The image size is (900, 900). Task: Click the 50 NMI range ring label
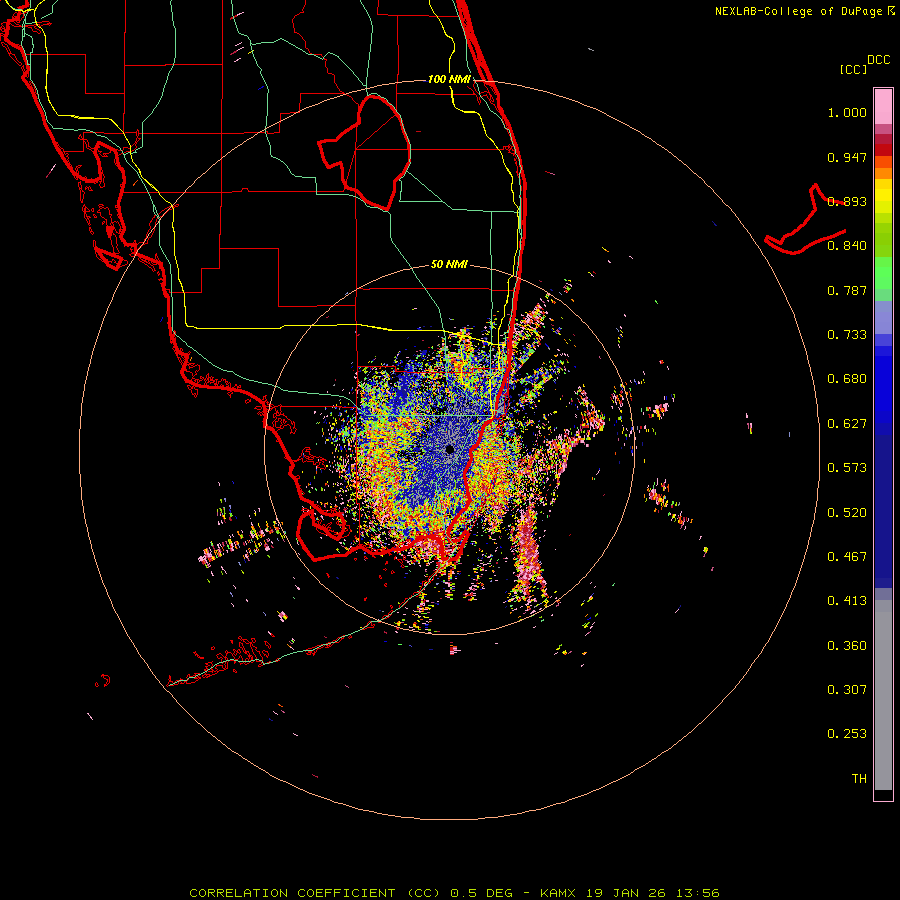pos(449,264)
